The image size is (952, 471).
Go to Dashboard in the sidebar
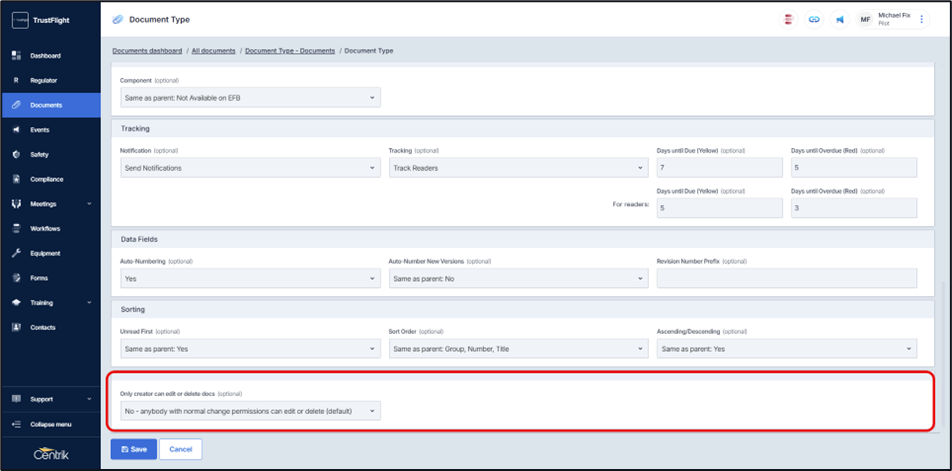[45, 56]
